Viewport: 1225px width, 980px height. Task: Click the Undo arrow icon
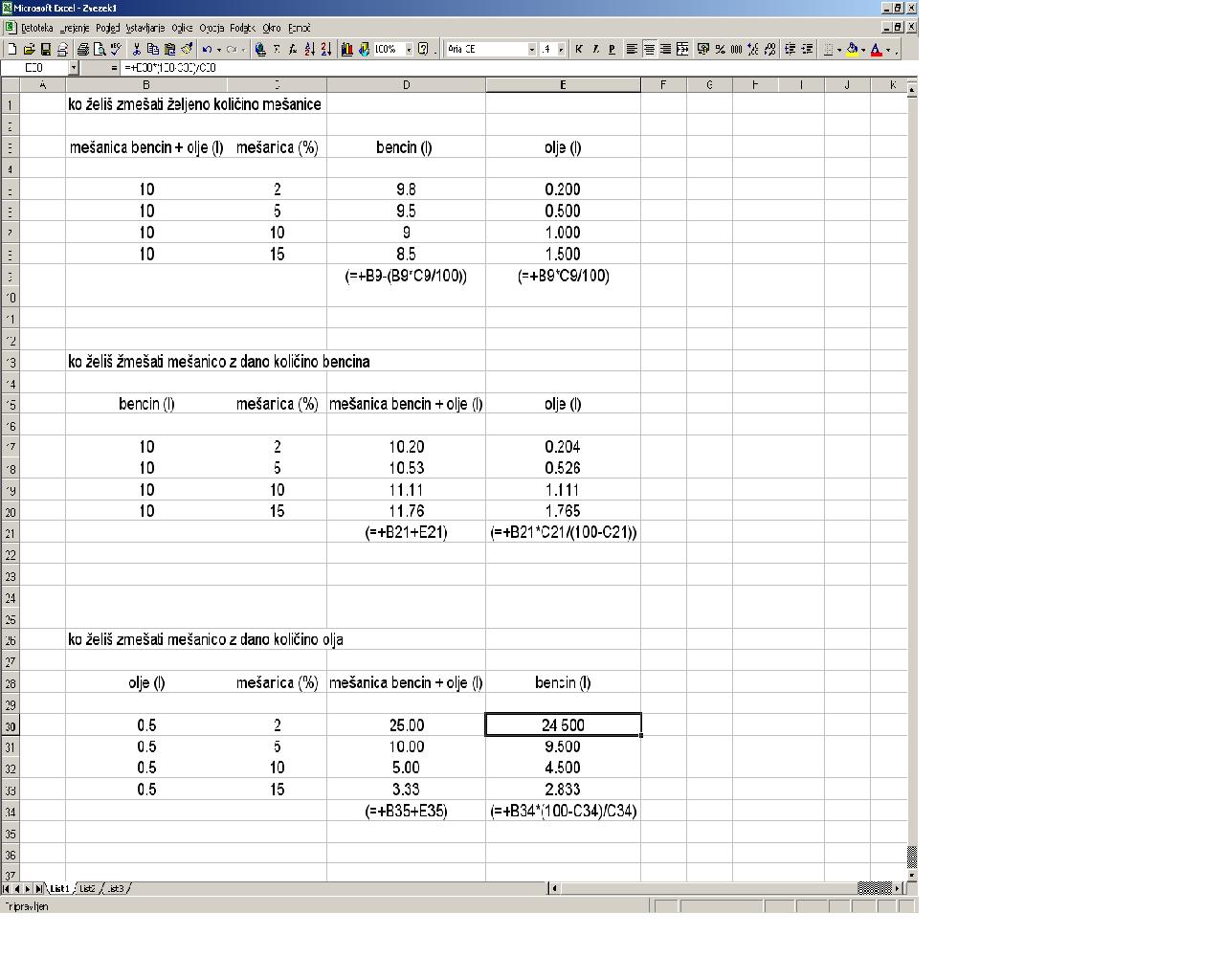207,49
